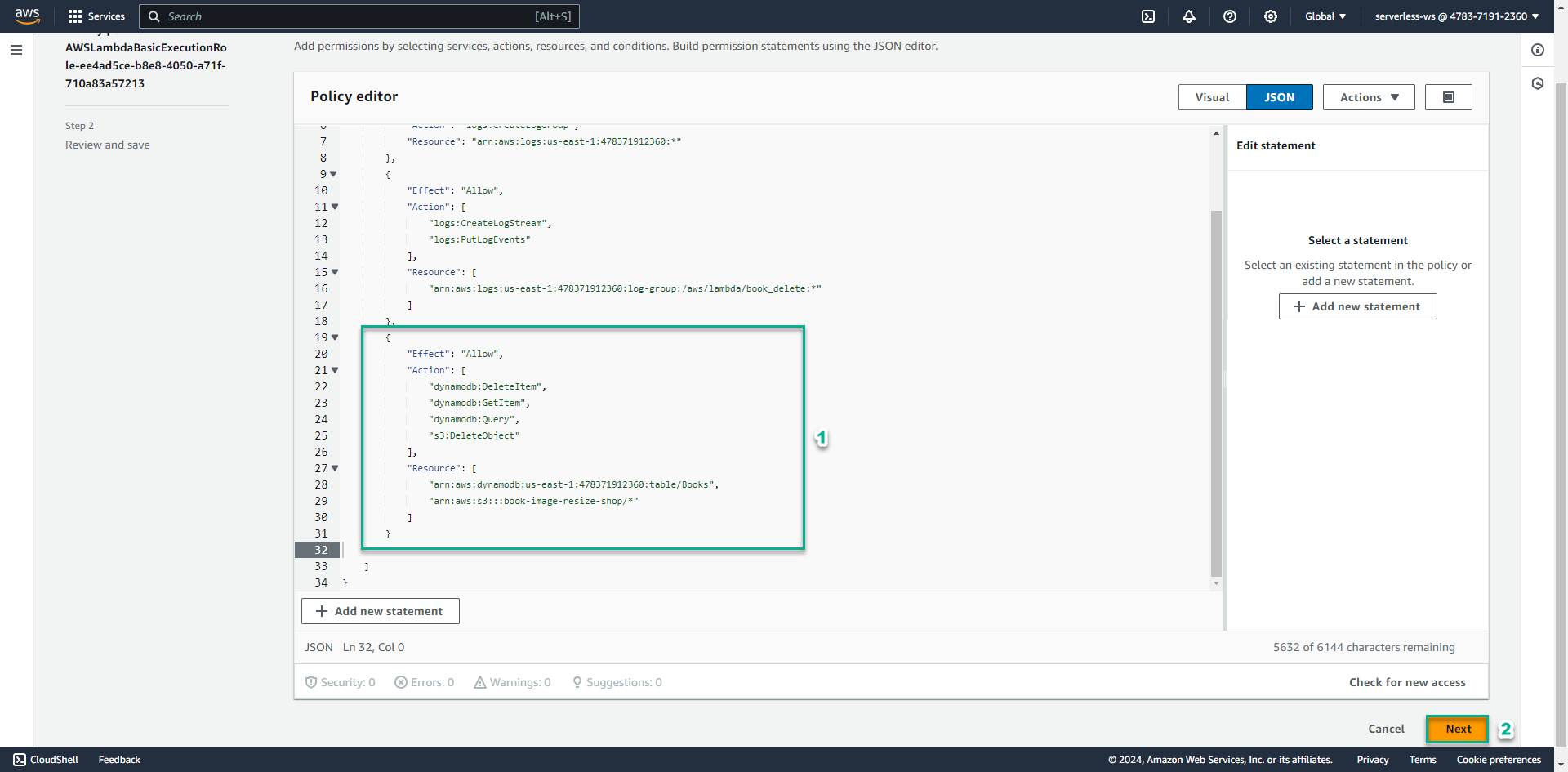Open the Security: 0 findings tab

[340, 682]
